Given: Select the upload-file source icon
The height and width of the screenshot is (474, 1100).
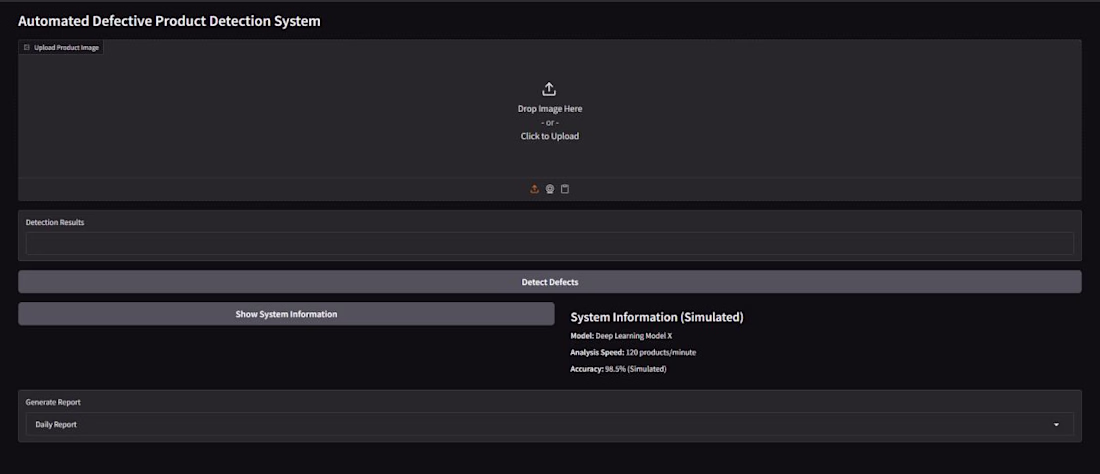Looking at the screenshot, I should pos(535,189).
